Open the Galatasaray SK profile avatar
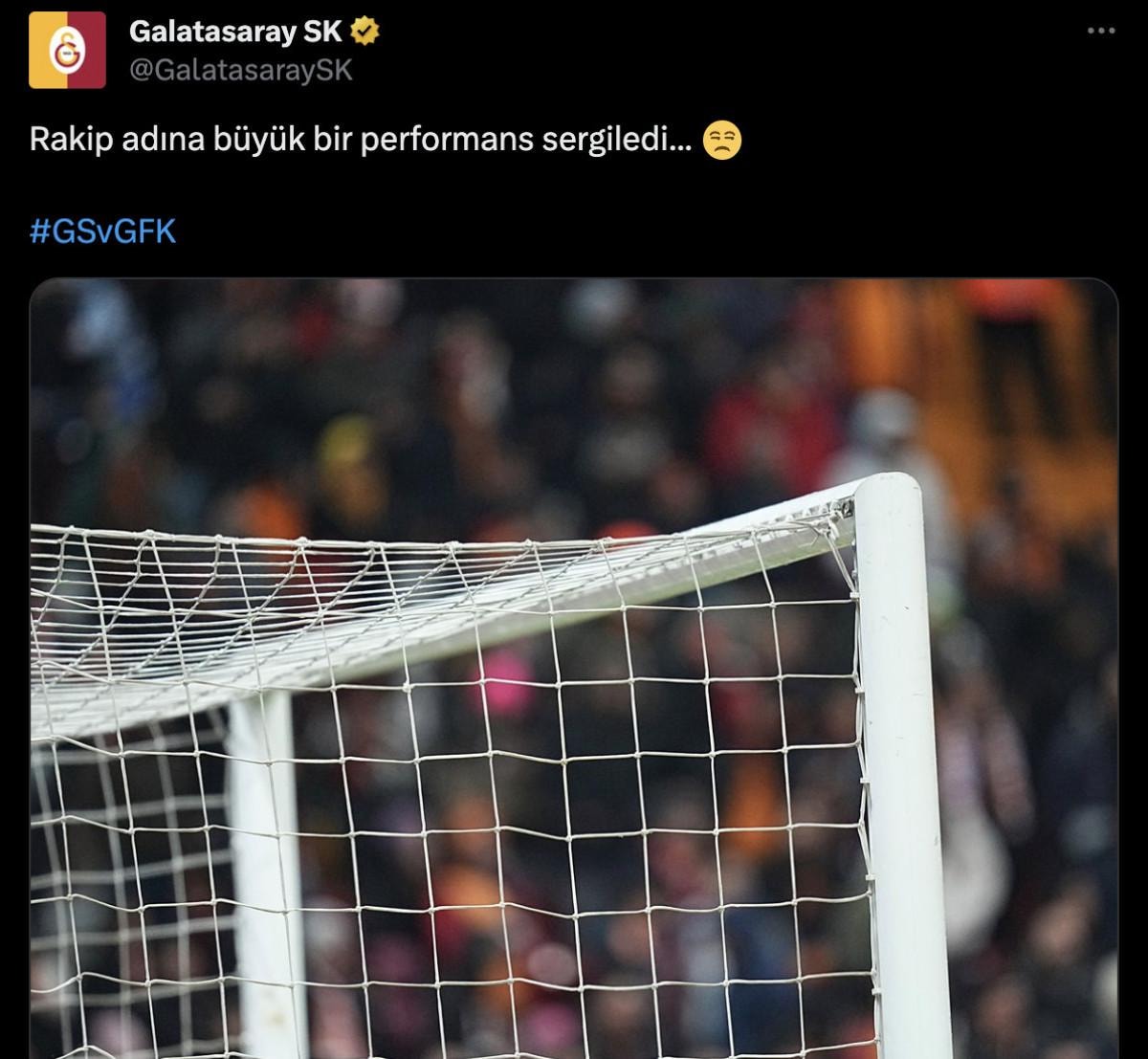Image resolution: width=1148 pixels, height=1059 pixels. [x=67, y=50]
